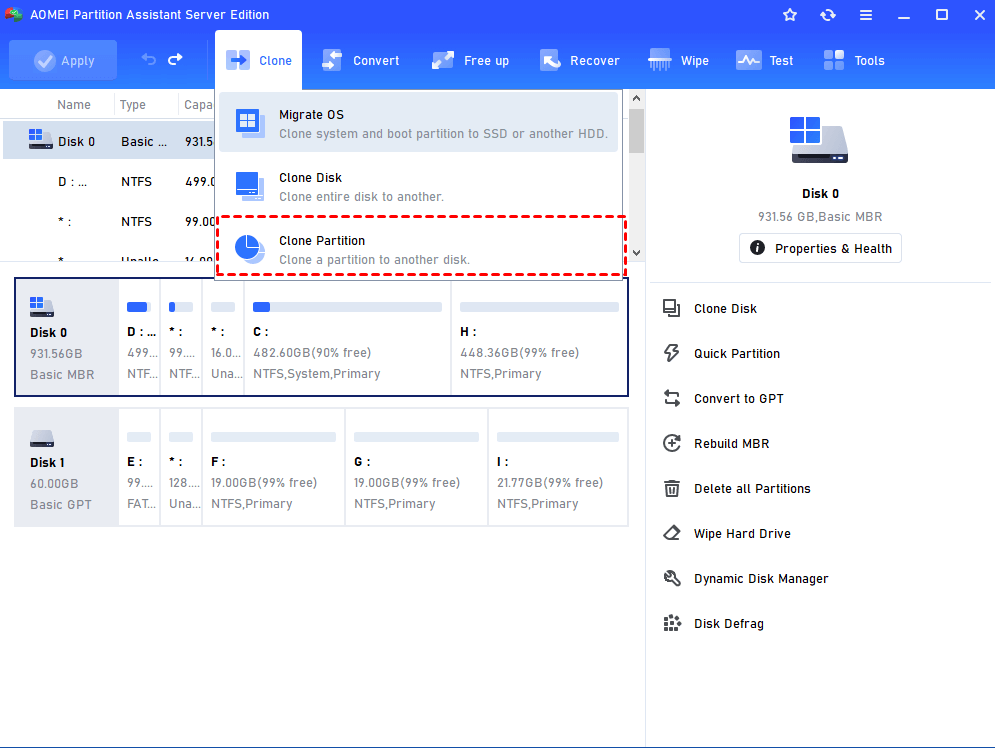Click the star favorites icon in title bar

789,15
